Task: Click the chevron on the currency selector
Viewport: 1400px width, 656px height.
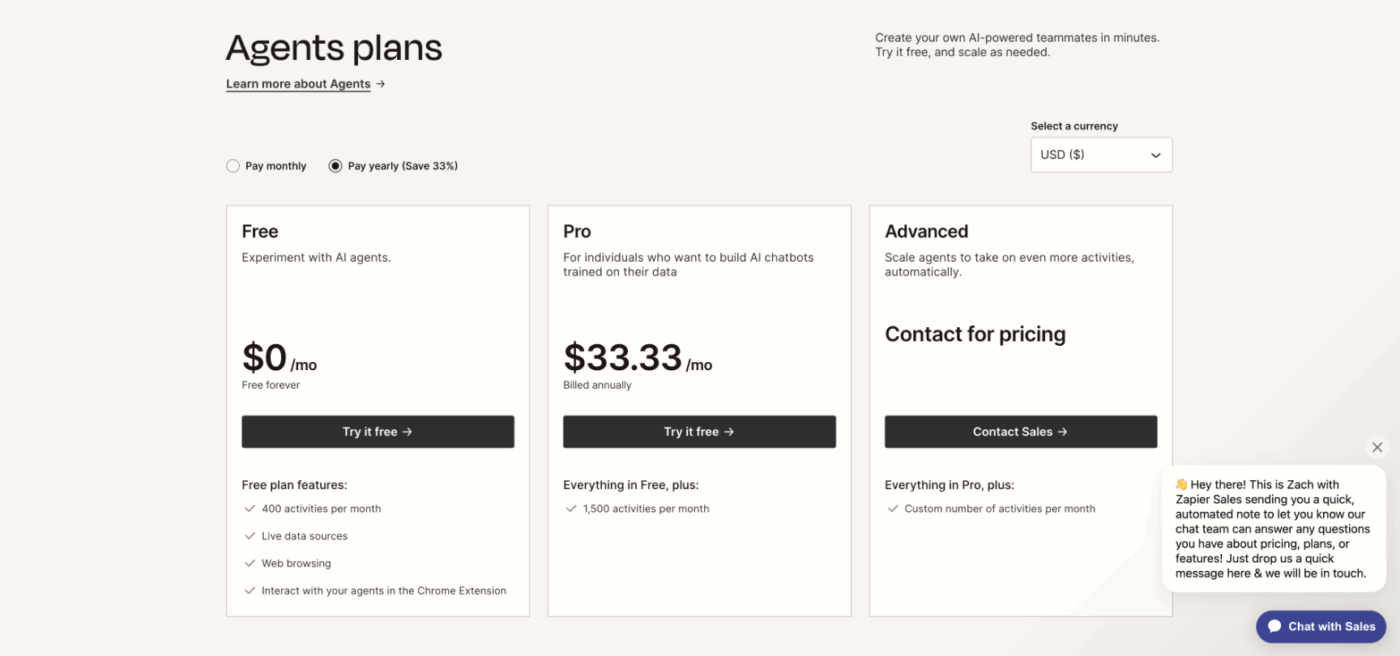Action: pyautogui.click(x=1155, y=154)
